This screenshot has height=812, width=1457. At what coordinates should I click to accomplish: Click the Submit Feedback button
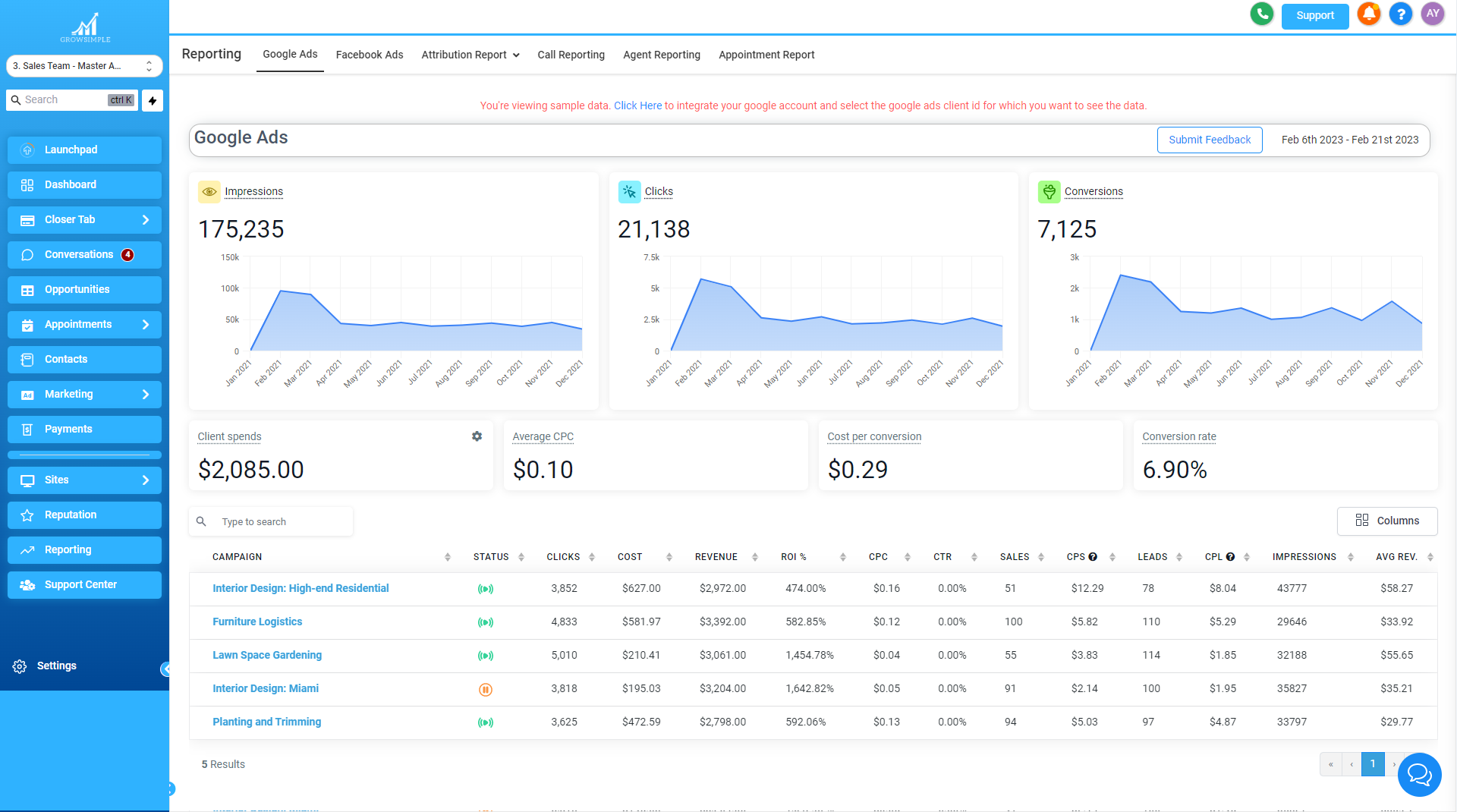1209,140
